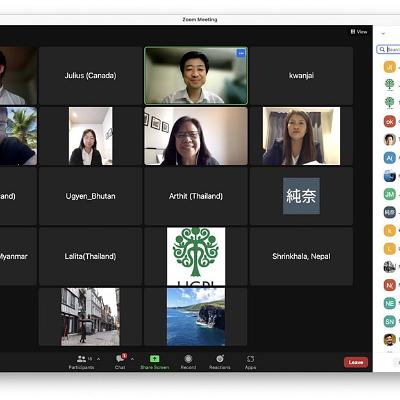Click the red Leave button

point(356,362)
